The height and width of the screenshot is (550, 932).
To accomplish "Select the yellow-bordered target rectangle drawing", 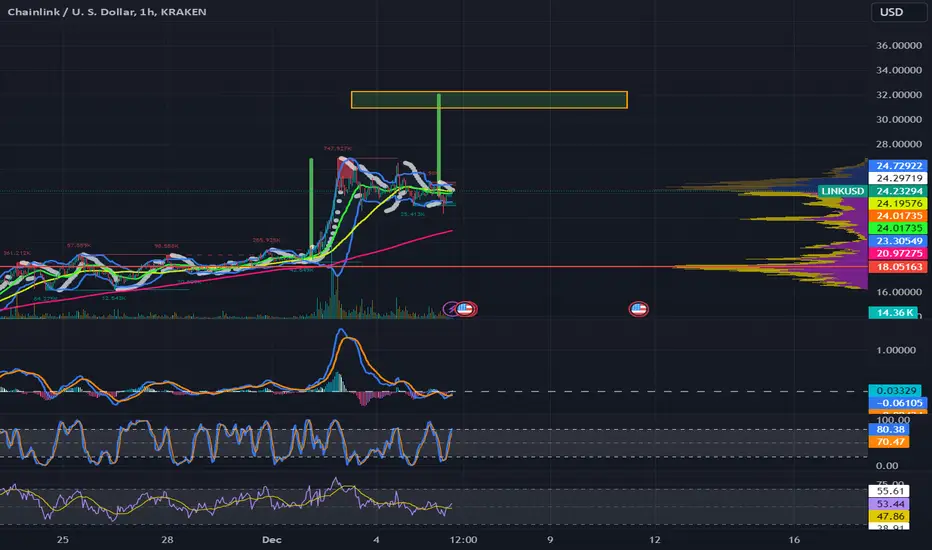I will (489, 99).
